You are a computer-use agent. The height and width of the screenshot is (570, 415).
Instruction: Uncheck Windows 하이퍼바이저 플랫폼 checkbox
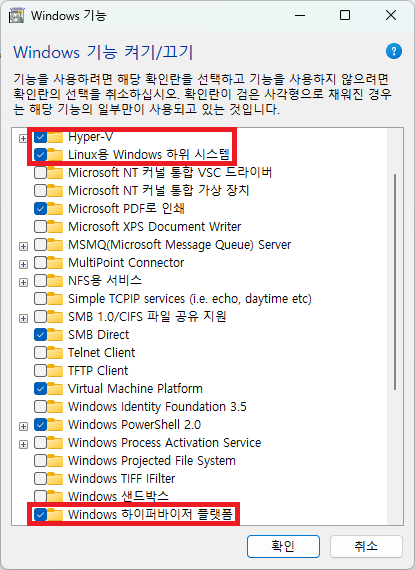click(40, 515)
